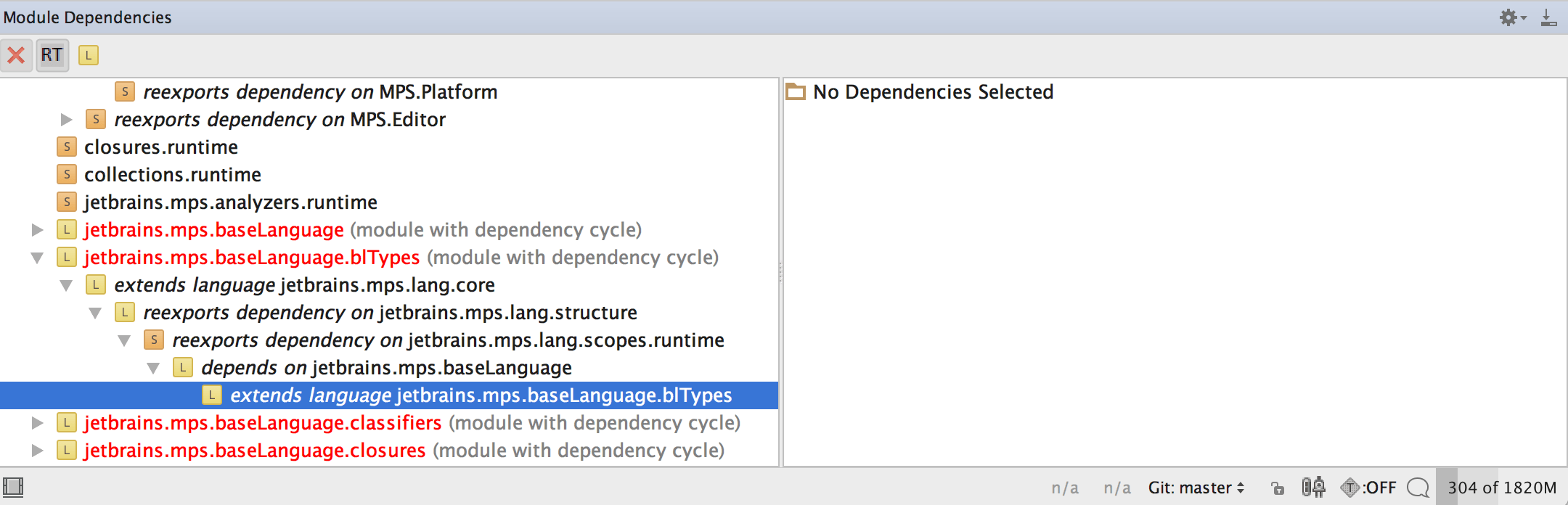Image resolution: width=1568 pixels, height=505 pixels.
Task: Click the speech bubble notifications icon
Action: (1417, 488)
